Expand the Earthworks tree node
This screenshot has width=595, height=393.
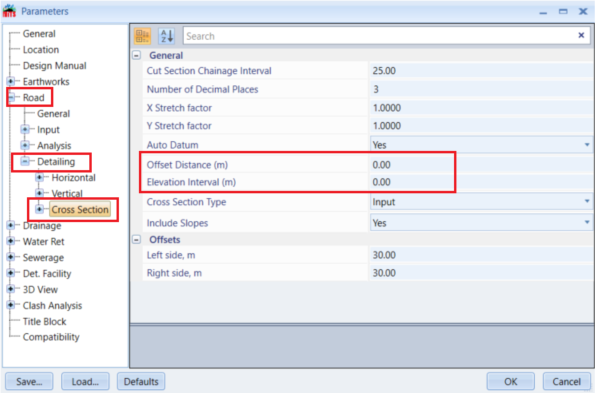pos(11,81)
